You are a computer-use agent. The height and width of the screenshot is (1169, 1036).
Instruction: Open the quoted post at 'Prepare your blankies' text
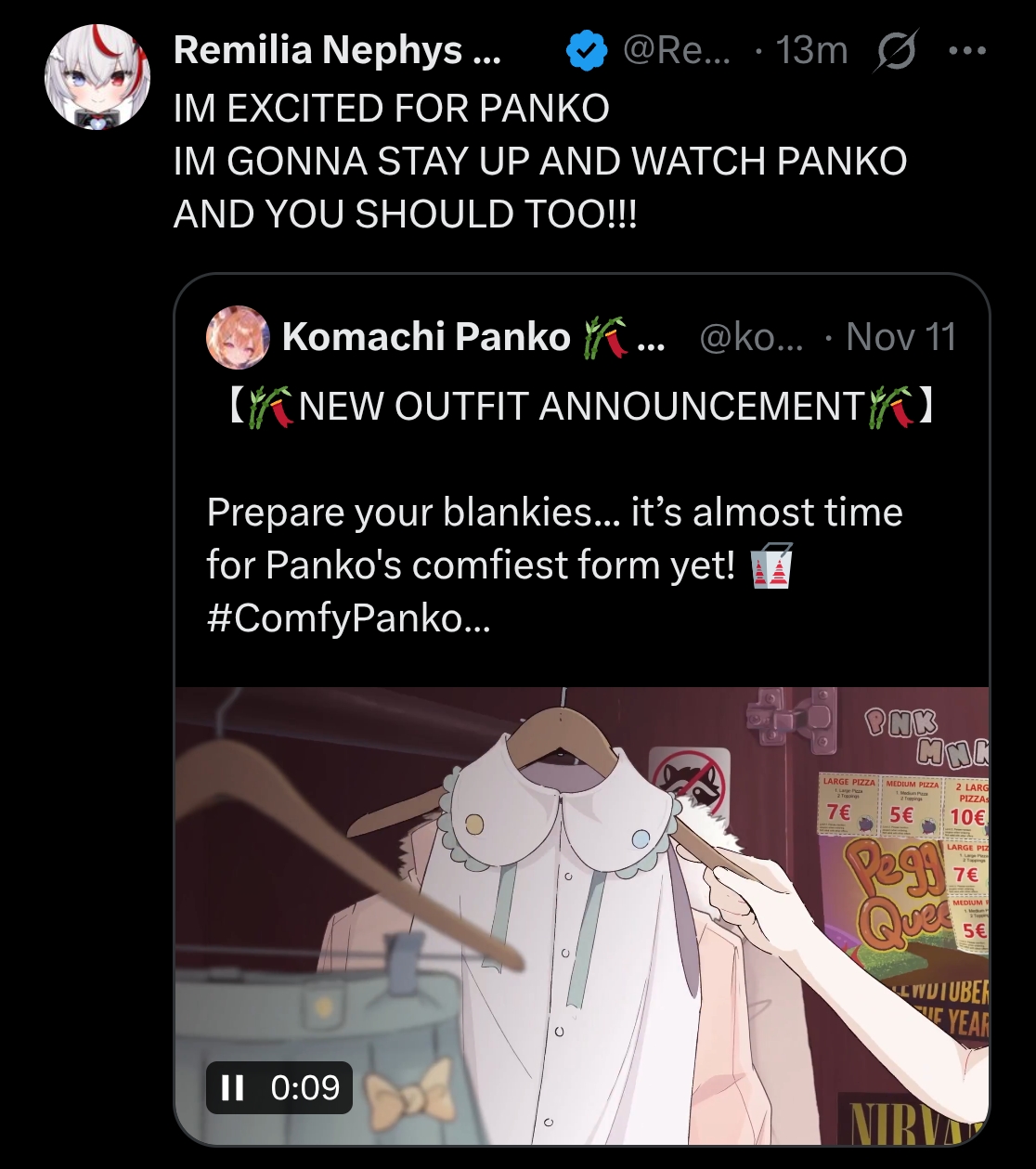[554, 513]
